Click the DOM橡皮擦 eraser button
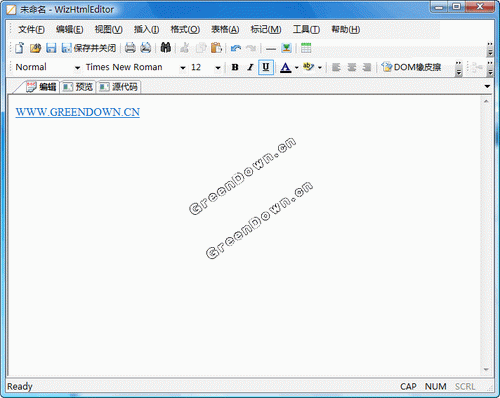This screenshot has height=398, width=500. click(412, 67)
